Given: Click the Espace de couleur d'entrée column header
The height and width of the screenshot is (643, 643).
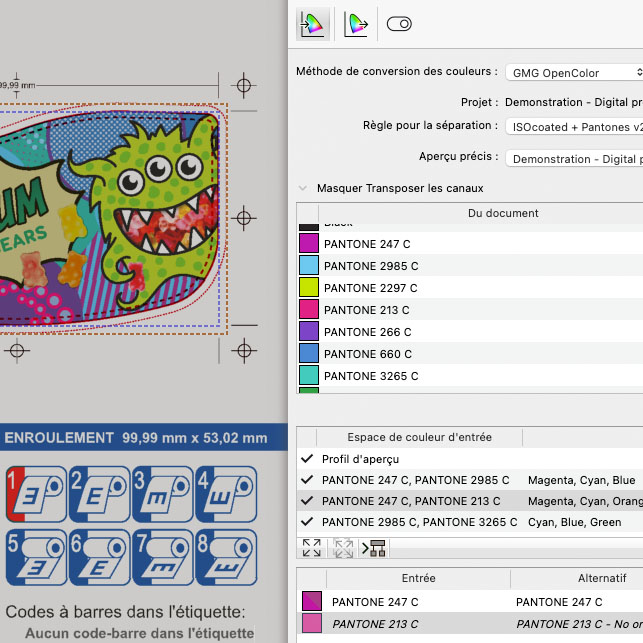Looking at the screenshot, I should 419,437.
